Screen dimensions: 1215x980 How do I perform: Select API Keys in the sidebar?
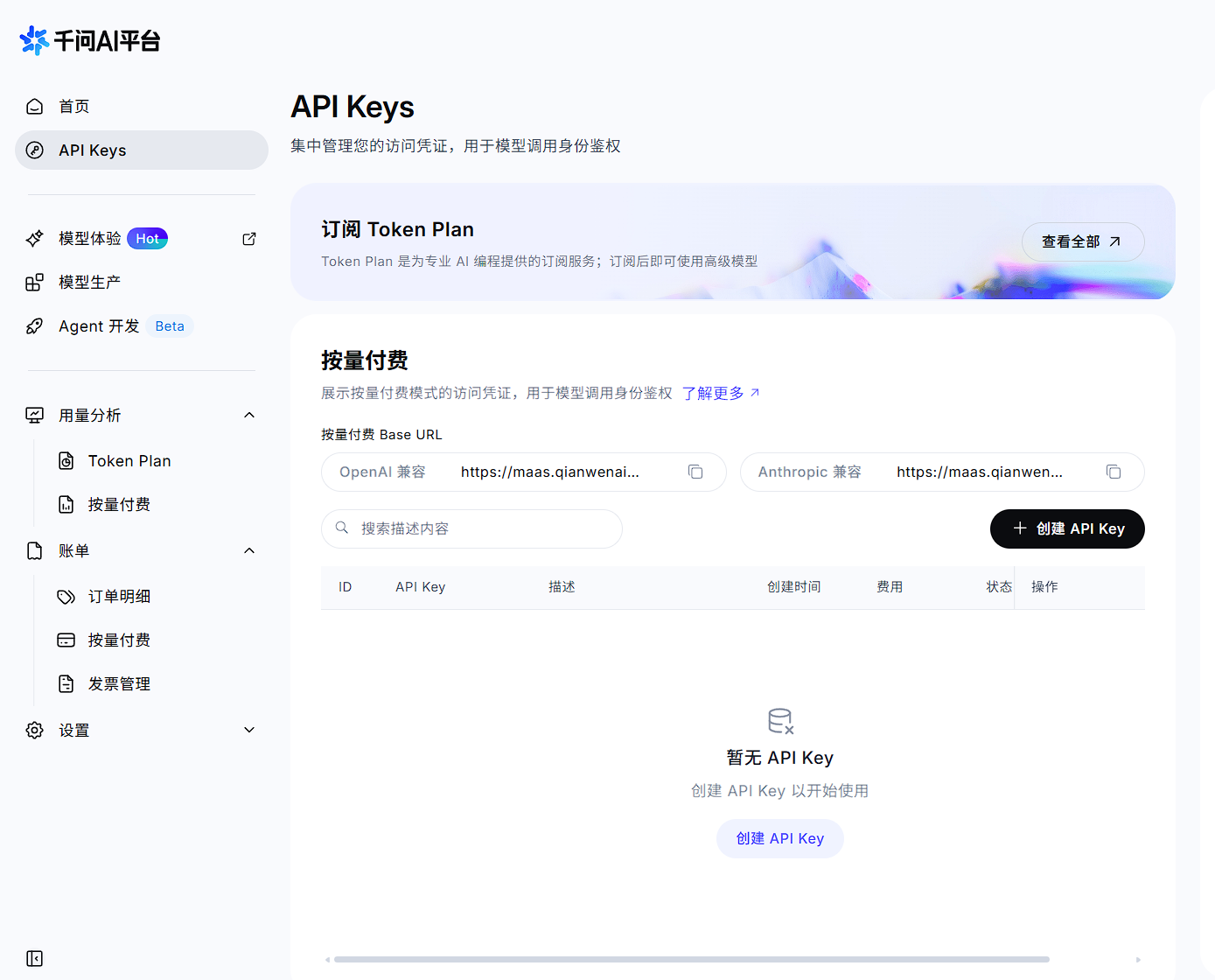pyautogui.click(x=142, y=150)
